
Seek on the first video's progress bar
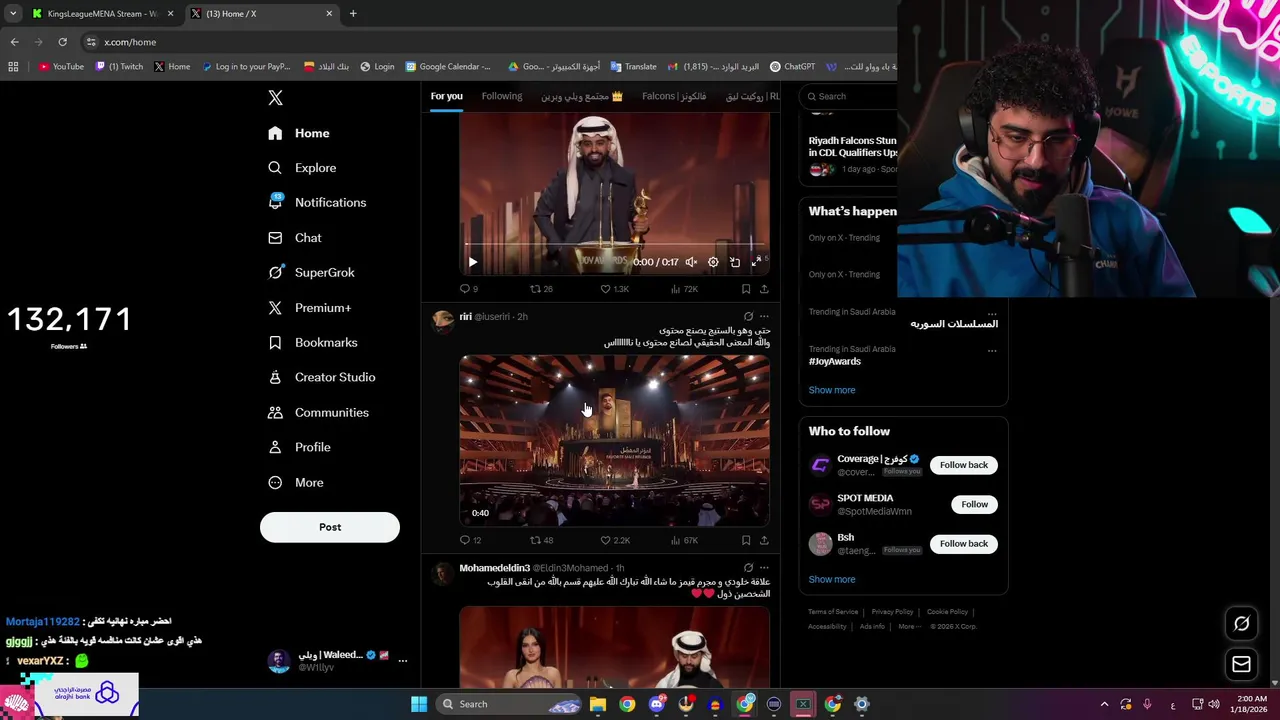[x=614, y=244]
